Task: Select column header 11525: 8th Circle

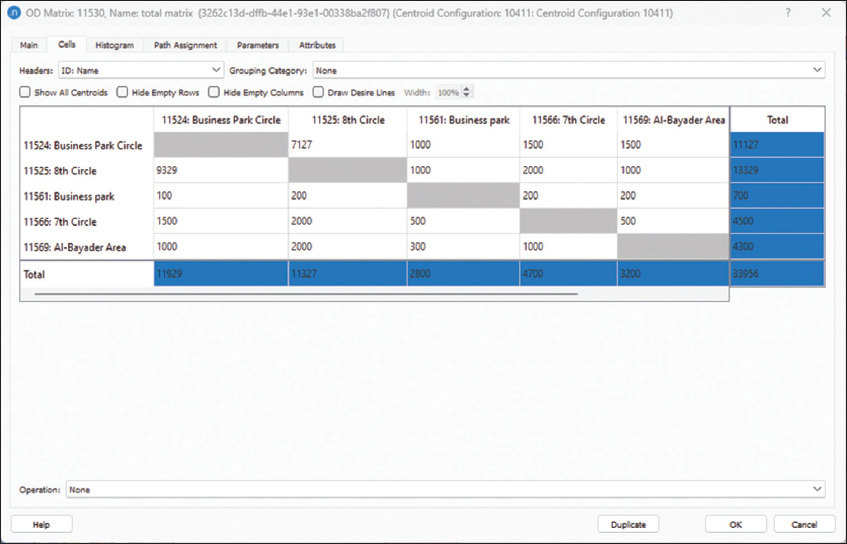Action: [x=348, y=120]
